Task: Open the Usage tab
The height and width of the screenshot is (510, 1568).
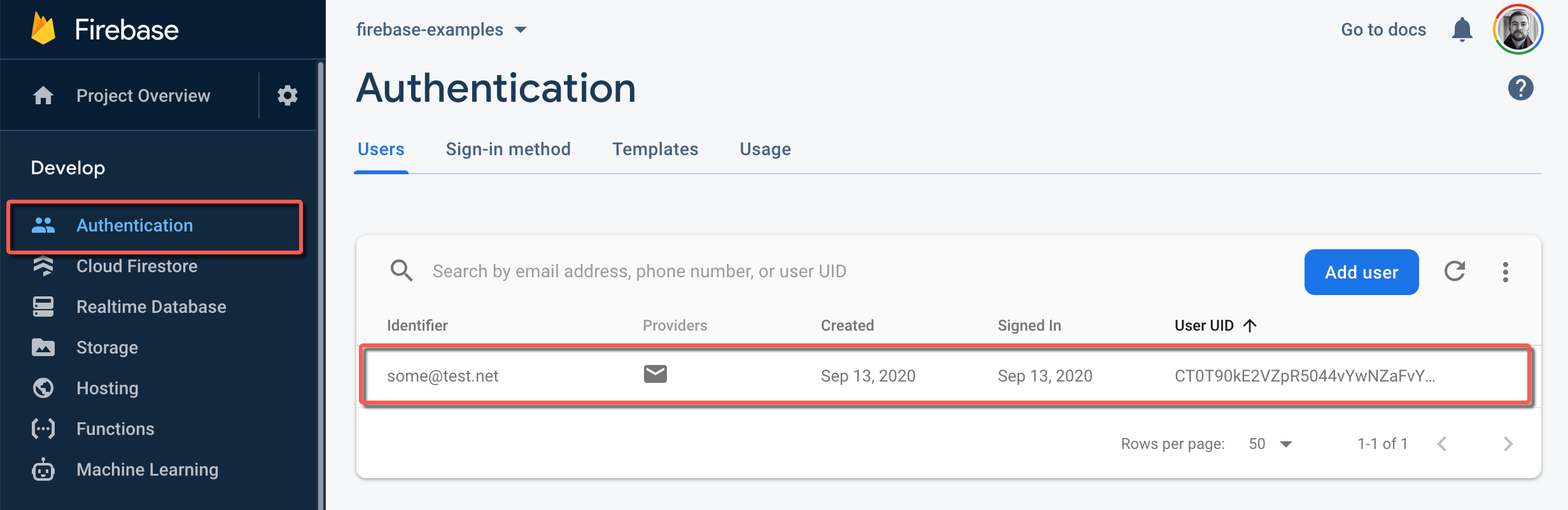Action: (765, 149)
